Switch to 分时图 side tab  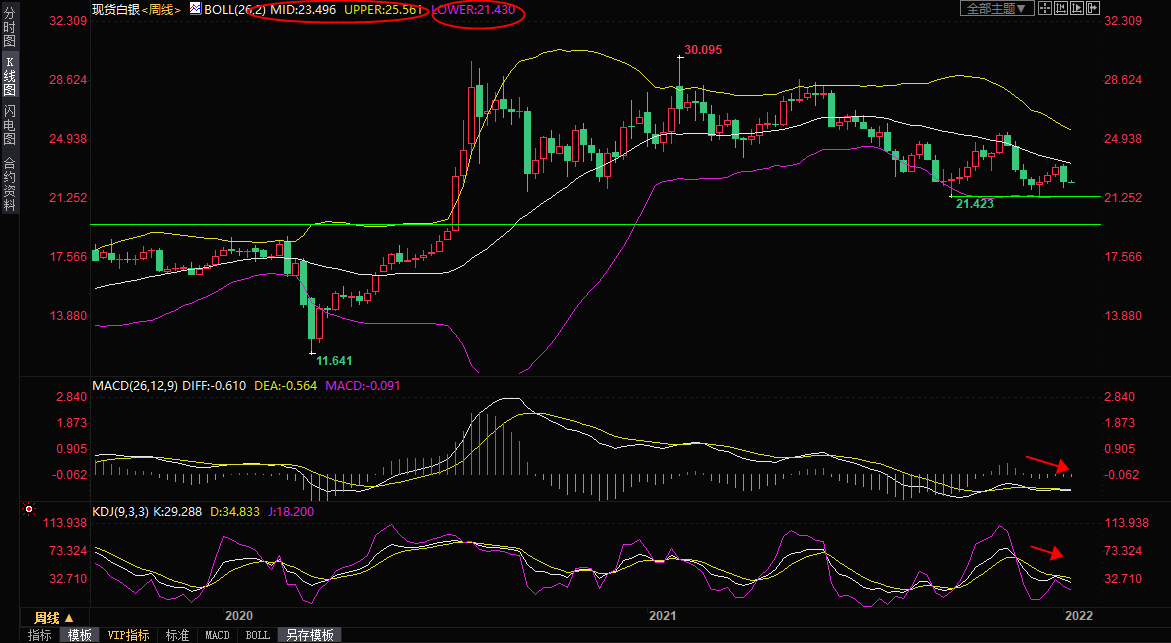(9, 27)
